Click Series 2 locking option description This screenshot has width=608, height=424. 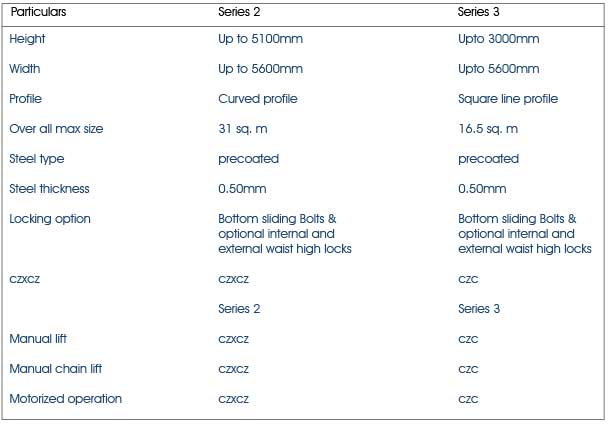click(285, 234)
